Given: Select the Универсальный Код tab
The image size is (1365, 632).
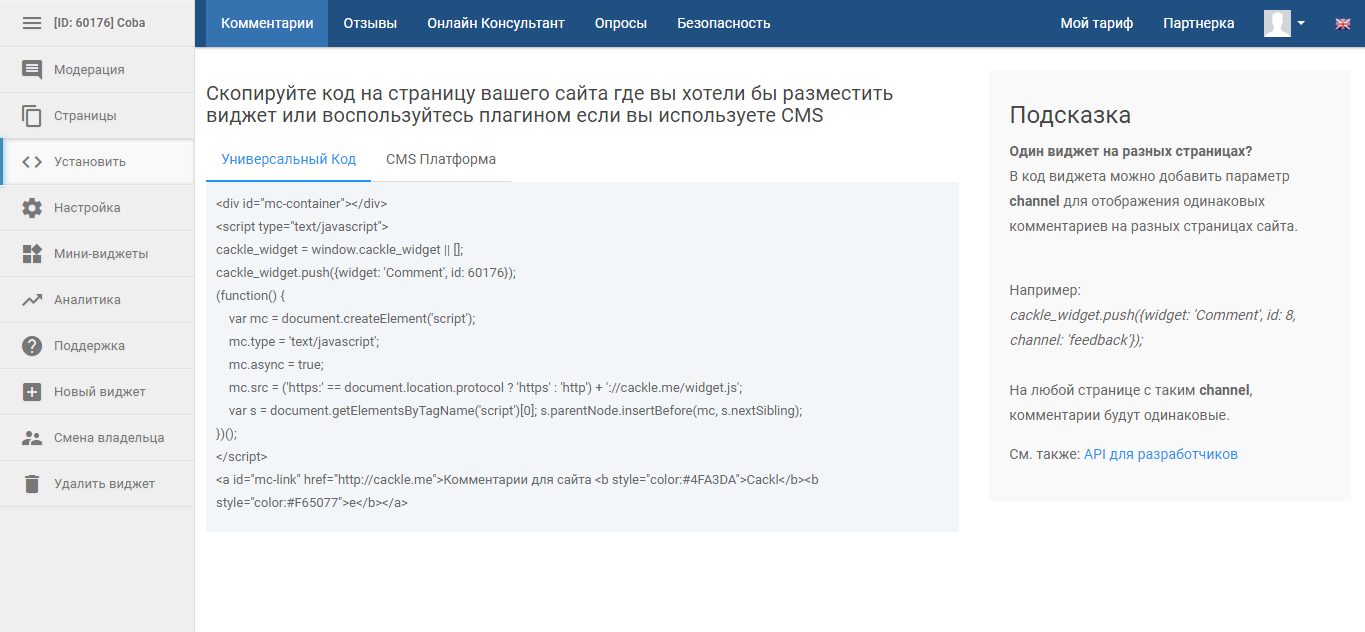Looking at the screenshot, I should [x=288, y=159].
